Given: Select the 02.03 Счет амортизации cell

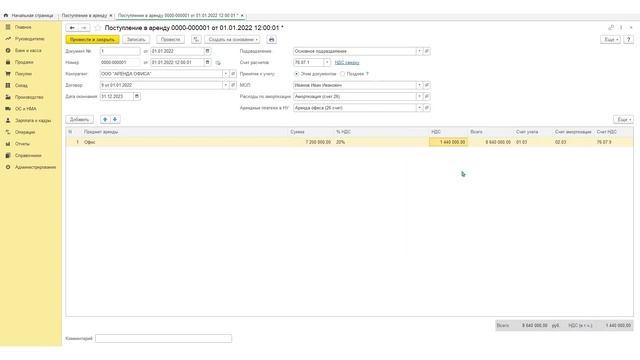Looking at the screenshot, I should click(573, 142).
